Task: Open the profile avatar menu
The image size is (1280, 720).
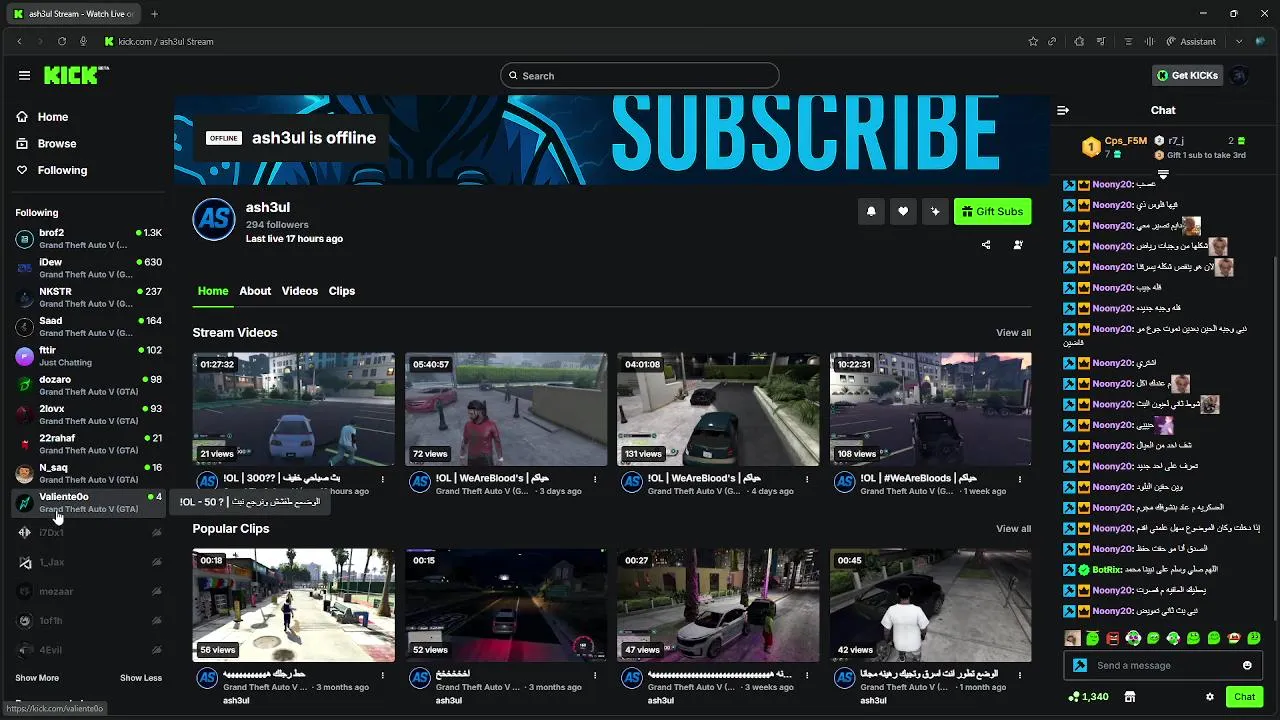Action: tap(1240, 75)
